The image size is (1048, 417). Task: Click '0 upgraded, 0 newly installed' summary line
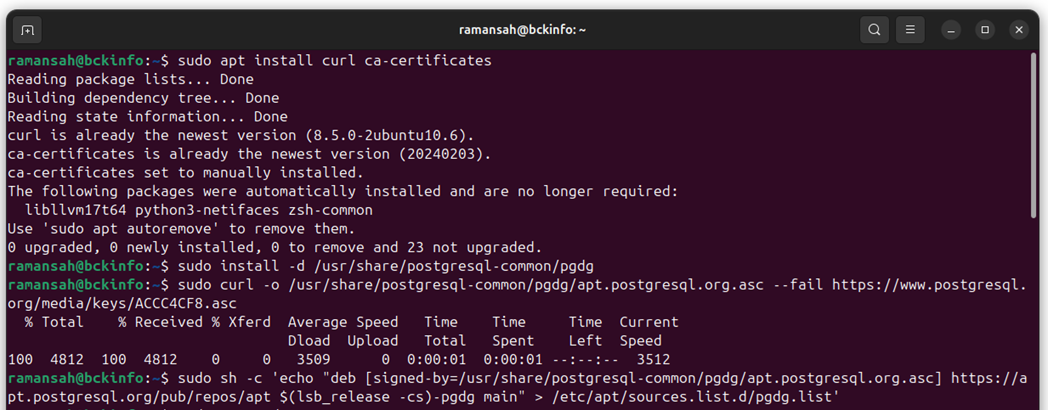275,248
